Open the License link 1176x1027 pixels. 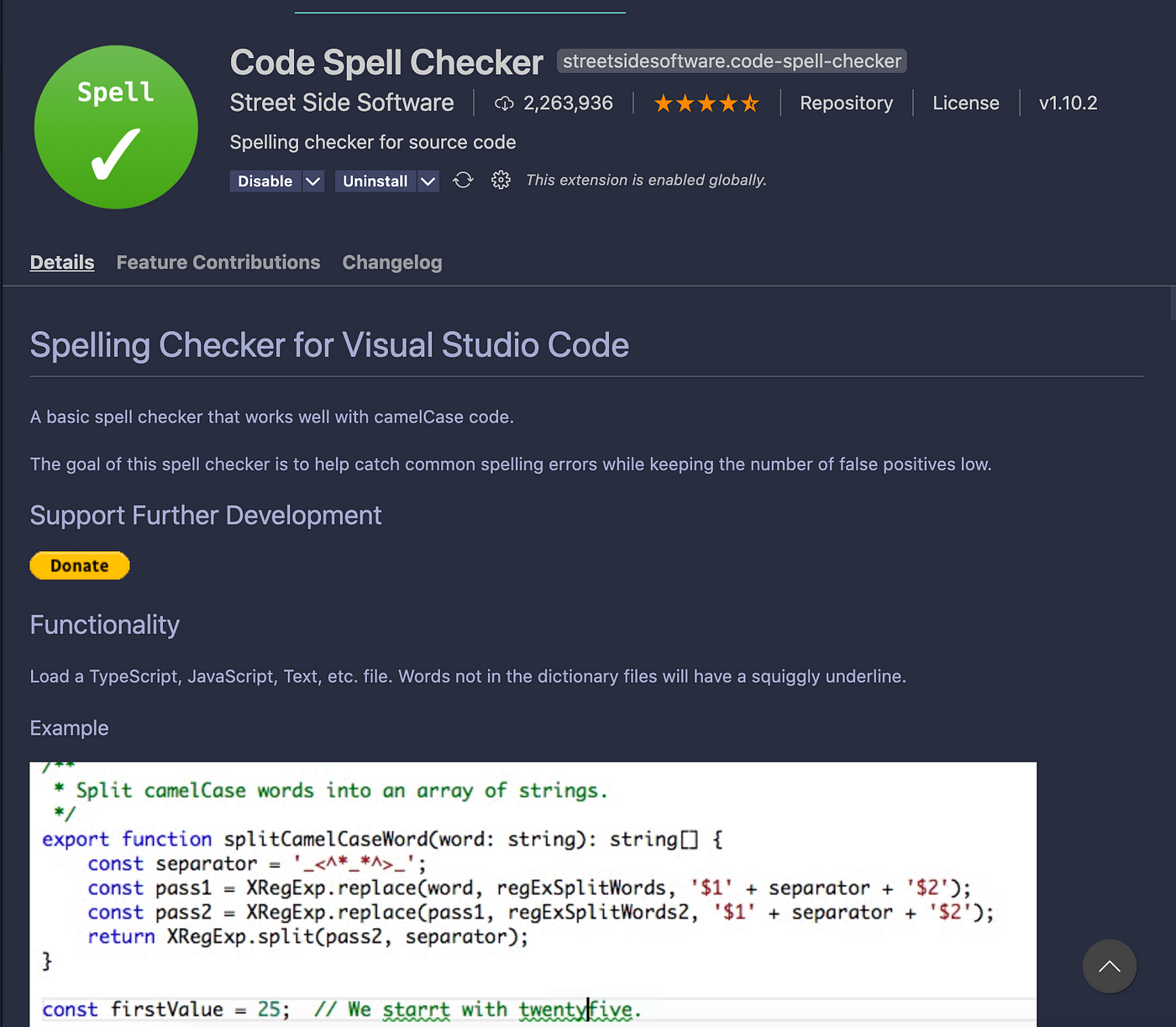966,103
